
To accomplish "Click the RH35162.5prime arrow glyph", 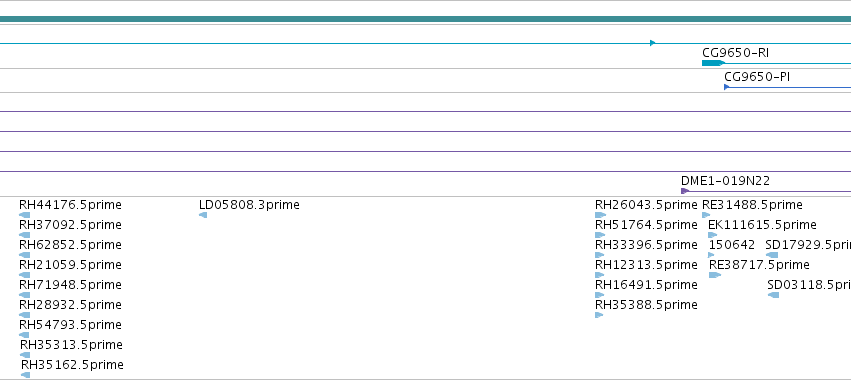I will click(x=26, y=375).
